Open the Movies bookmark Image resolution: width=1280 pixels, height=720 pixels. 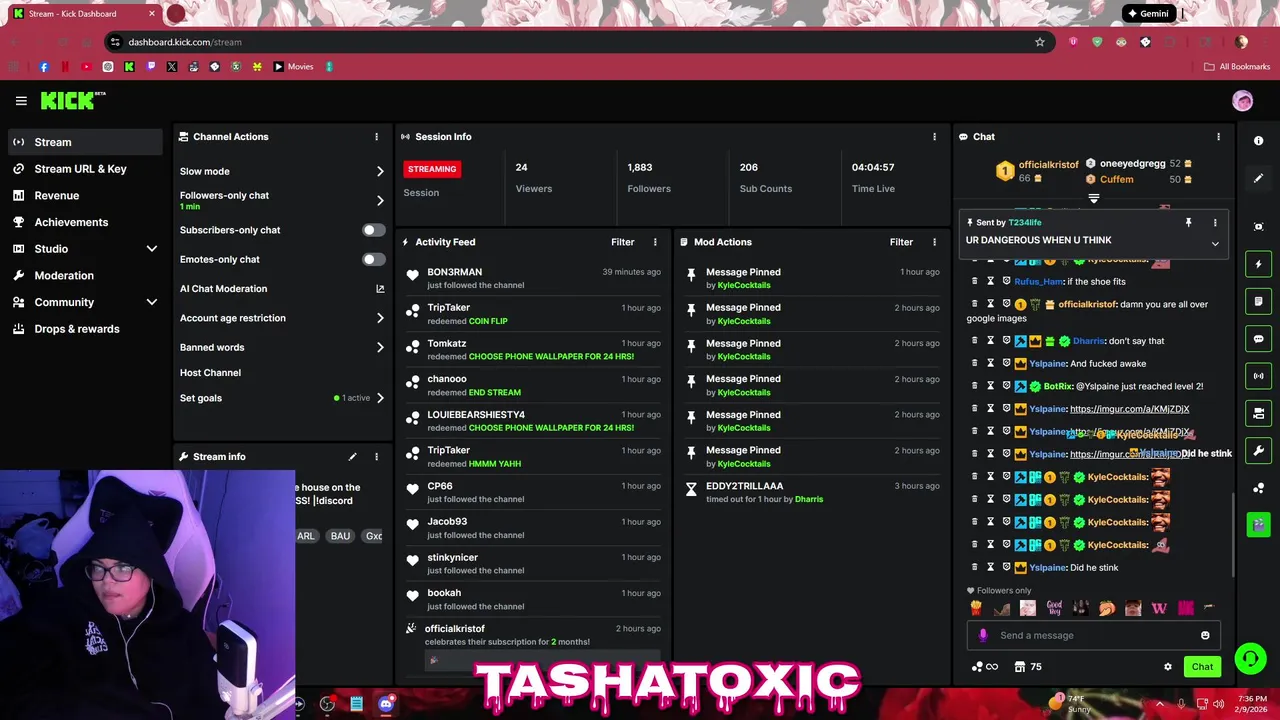293,67
